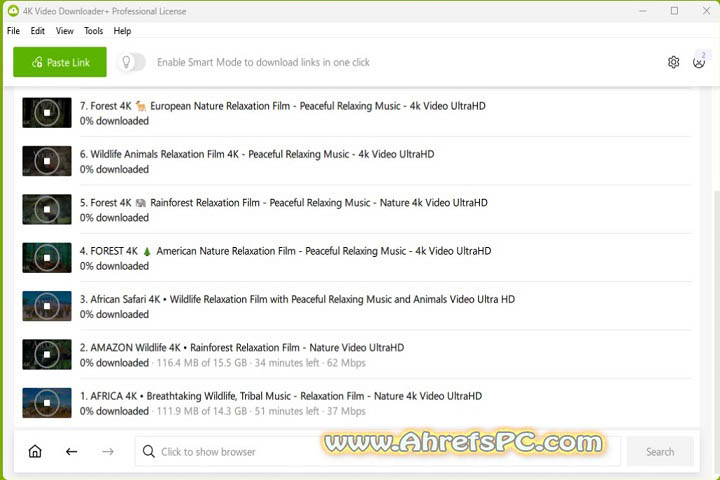Go to browser home icon
This screenshot has width=720, height=480.
[x=35, y=452]
